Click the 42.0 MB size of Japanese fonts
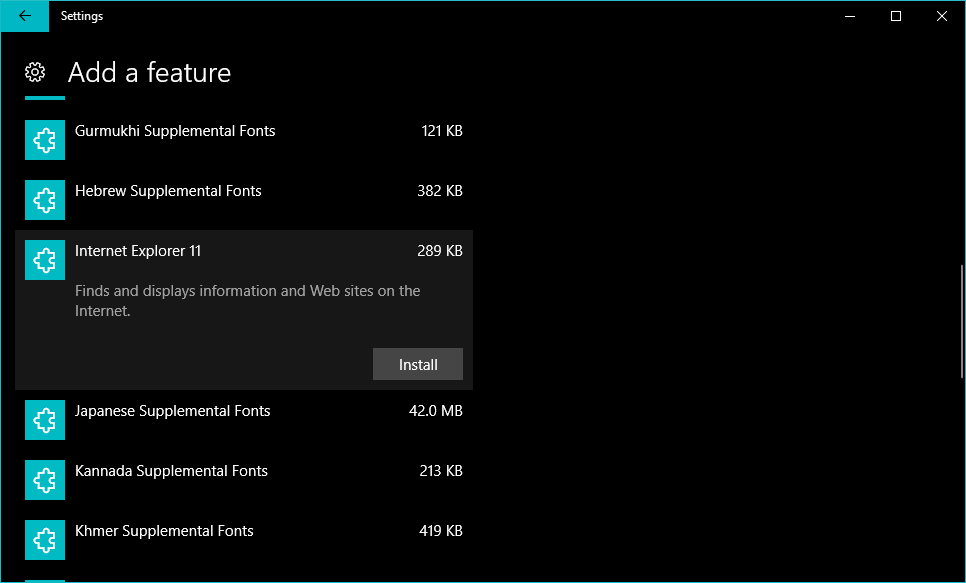The image size is (966, 583). pos(436,411)
